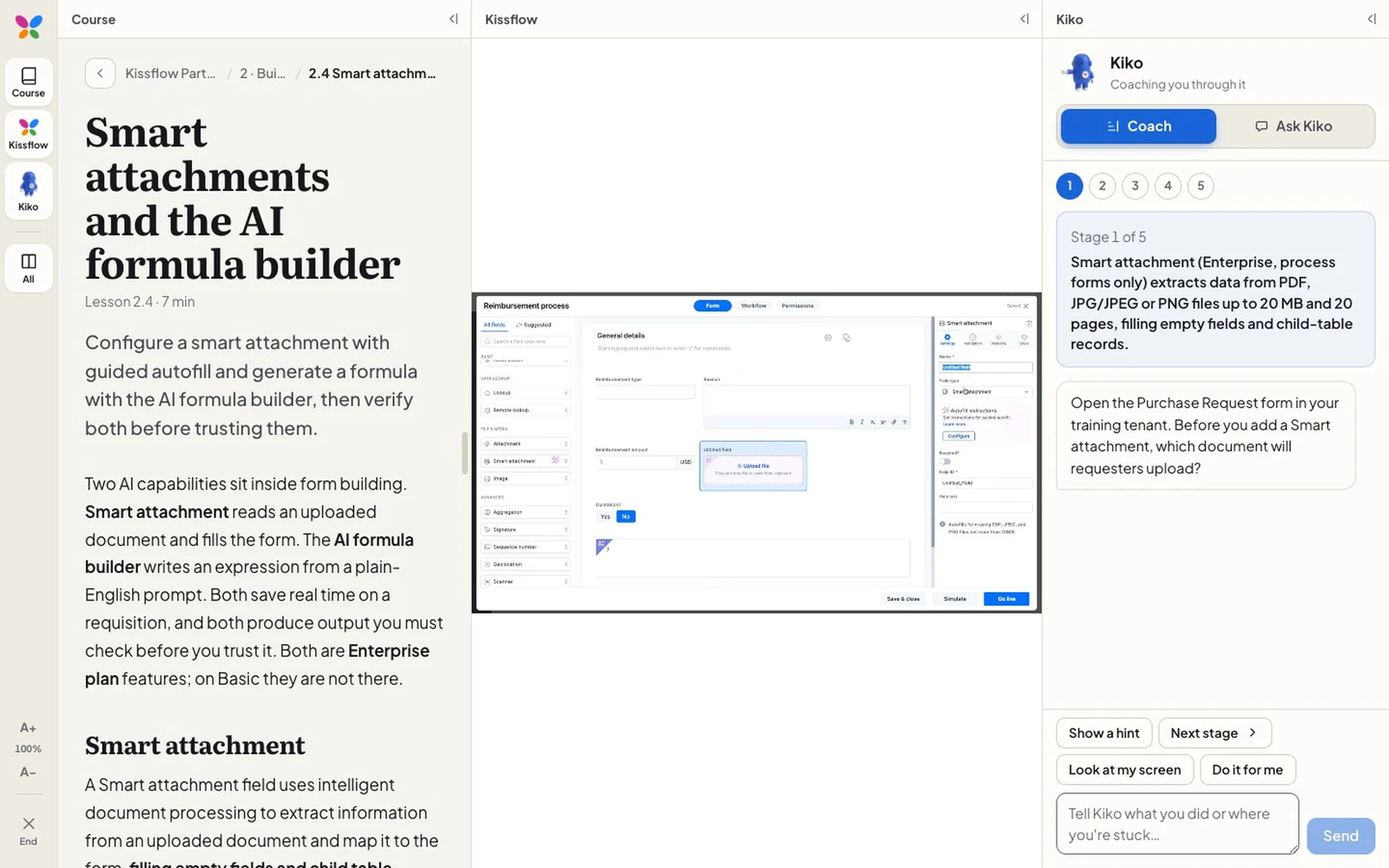Click the Course pane scrollbar handle
The height and width of the screenshot is (868, 1389).
(464, 452)
